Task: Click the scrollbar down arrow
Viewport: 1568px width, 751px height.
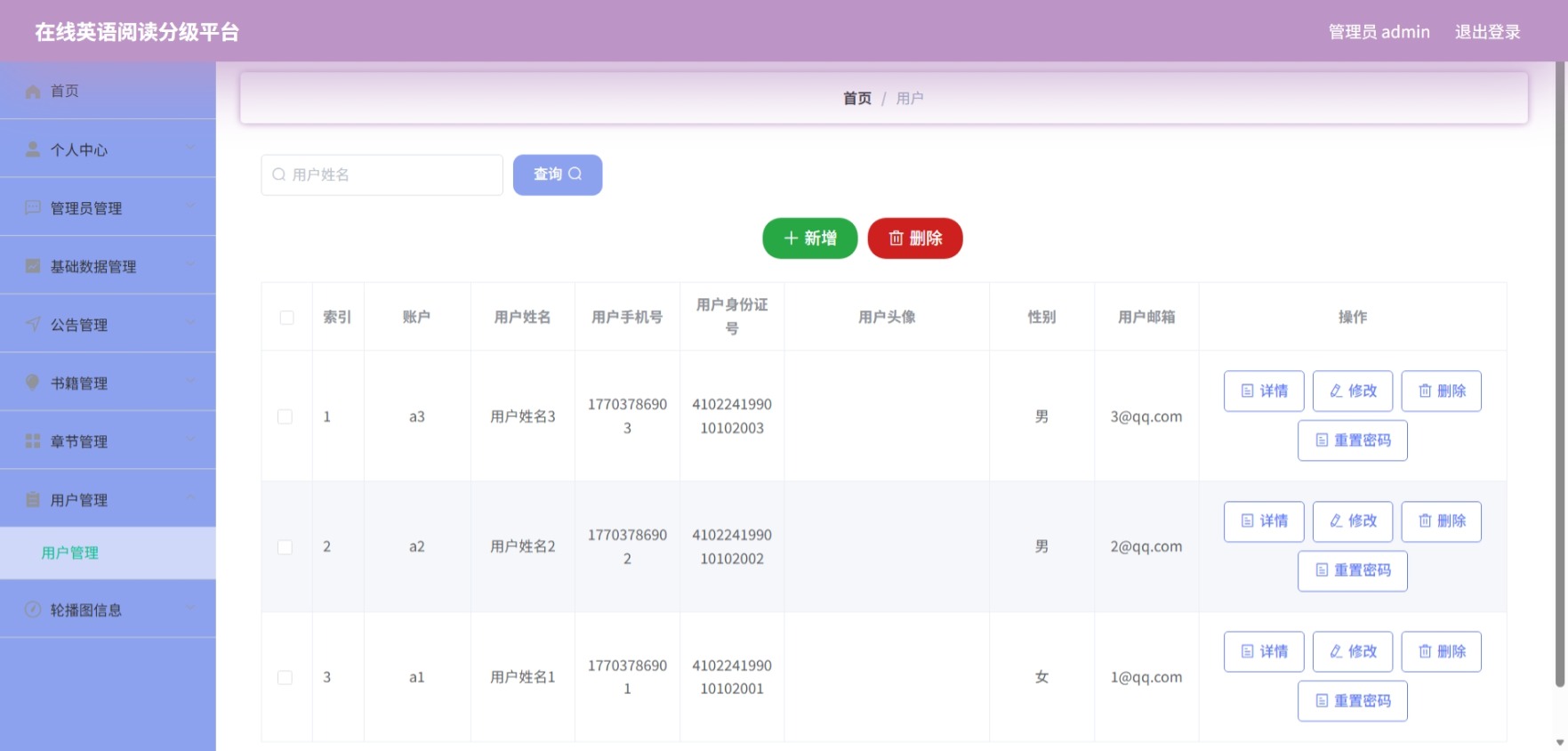Action: [x=1560, y=742]
